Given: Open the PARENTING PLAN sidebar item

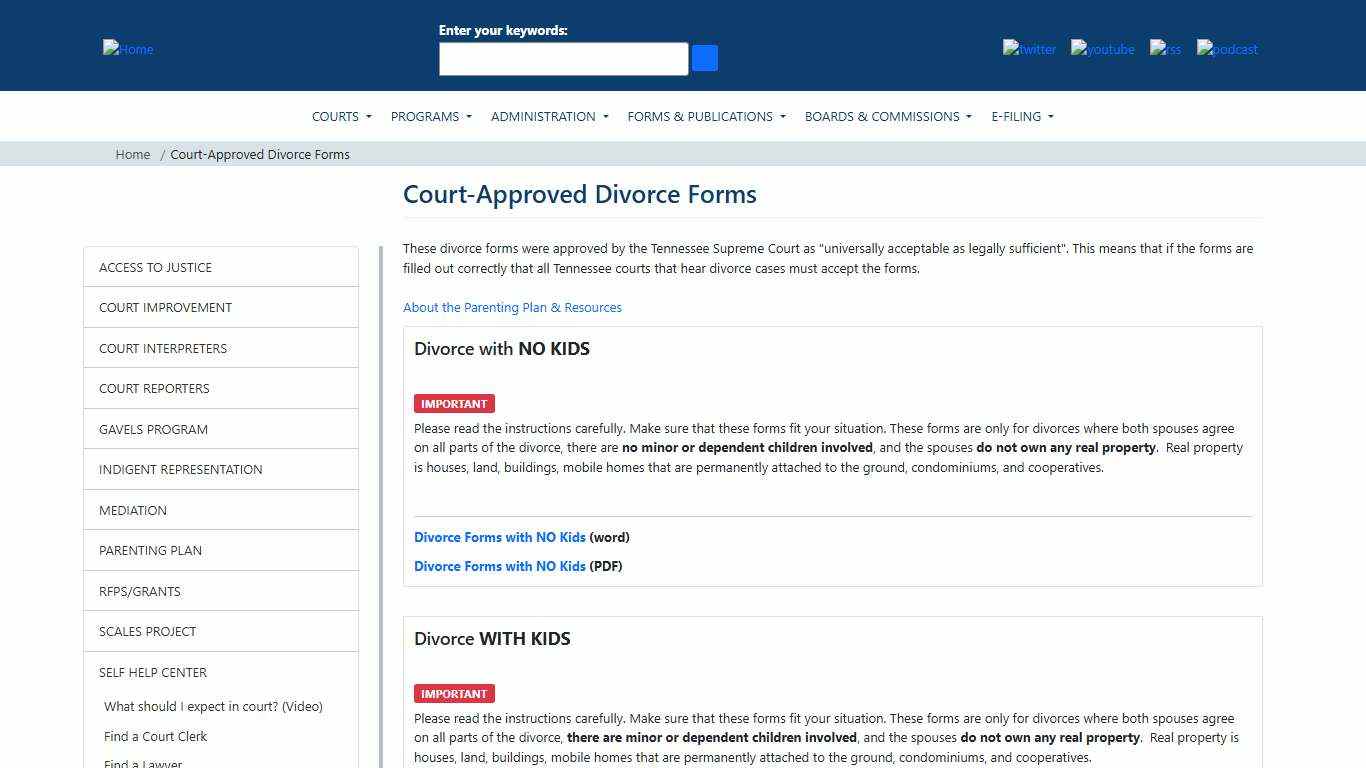Looking at the screenshot, I should (150, 550).
